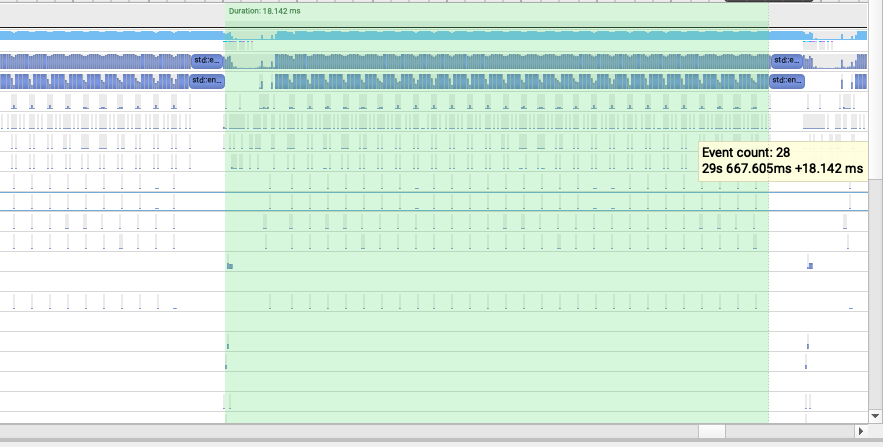883x447 pixels.
Task: Click the gray overview strip right of the selection
Action: pyautogui.click(x=818, y=15)
